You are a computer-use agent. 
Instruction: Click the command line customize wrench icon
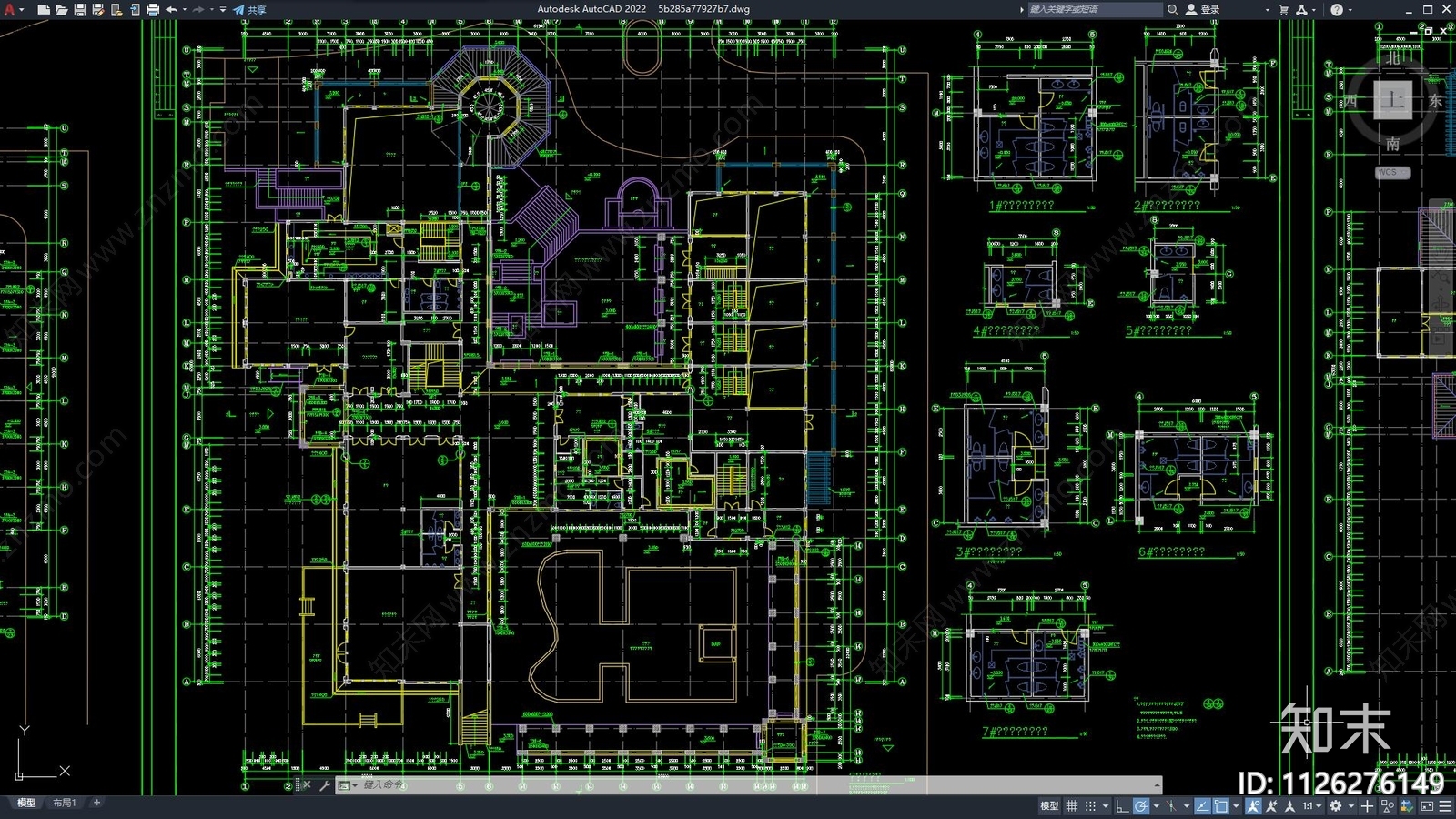pos(325,784)
